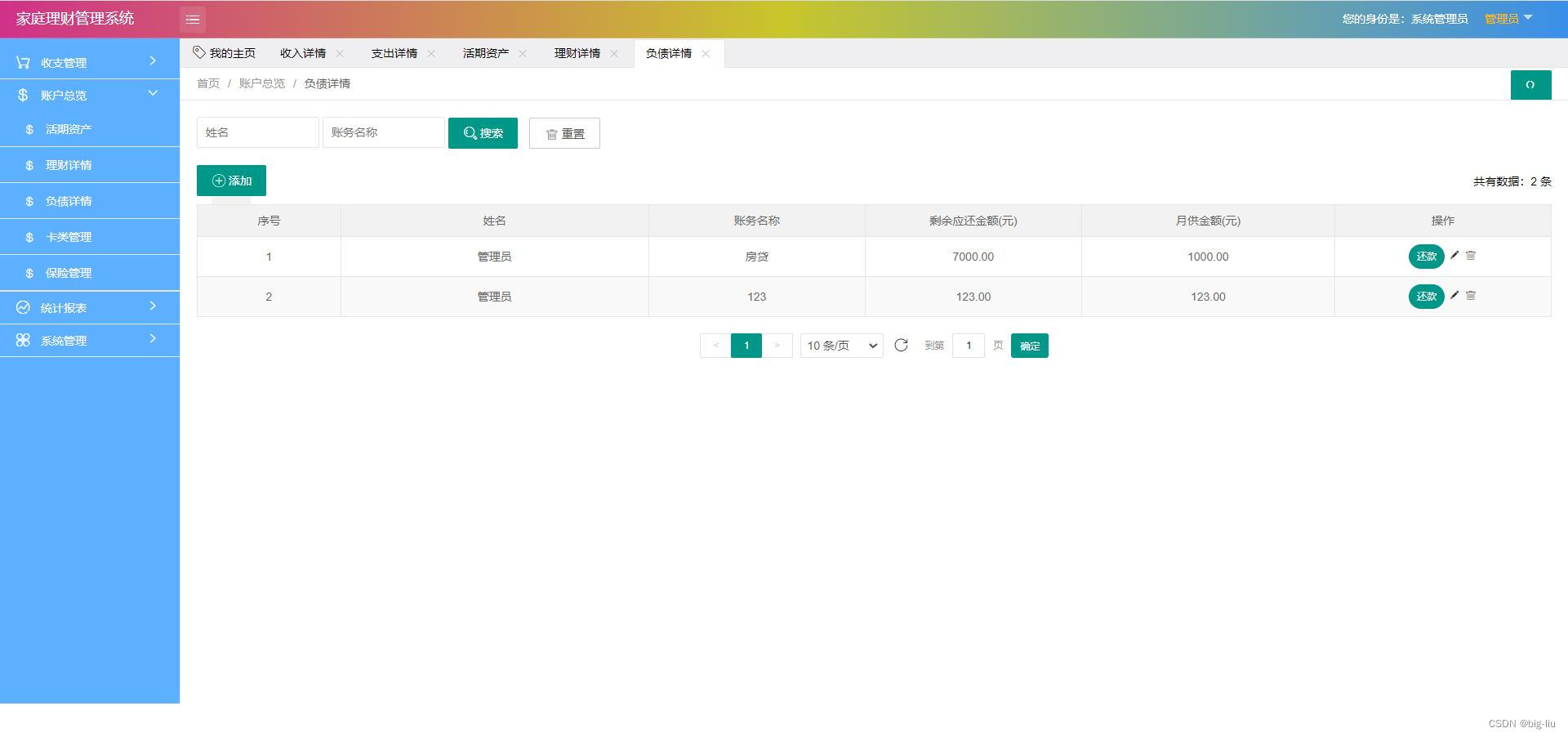
Task: Click the dollar icon beside 理财详情 in the sidebar
Action: (x=29, y=165)
